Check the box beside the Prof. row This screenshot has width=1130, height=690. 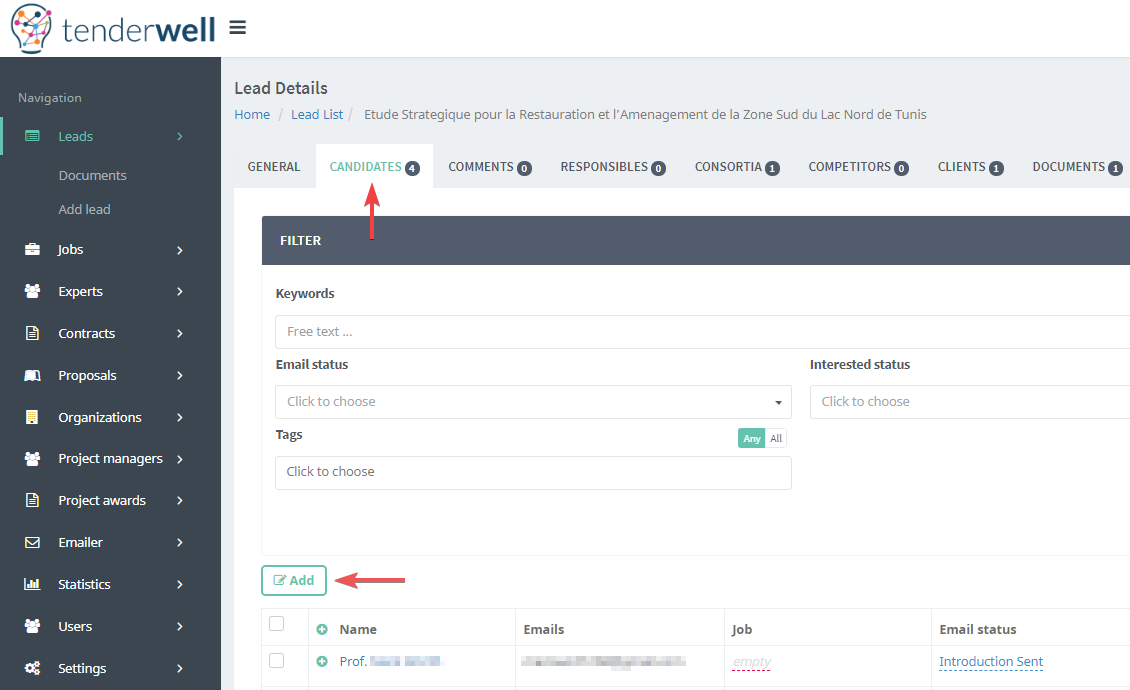coord(277,661)
